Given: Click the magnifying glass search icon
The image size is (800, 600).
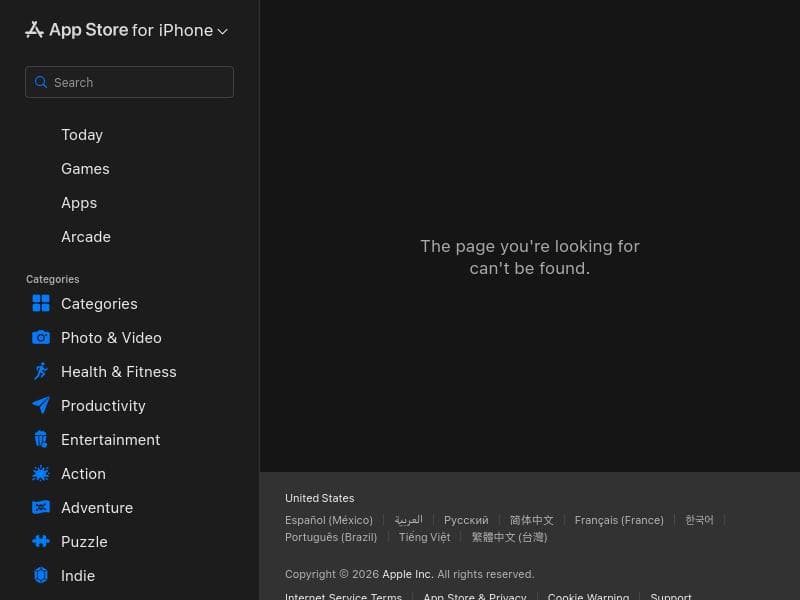Looking at the screenshot, I should click(x=41, y=82).
